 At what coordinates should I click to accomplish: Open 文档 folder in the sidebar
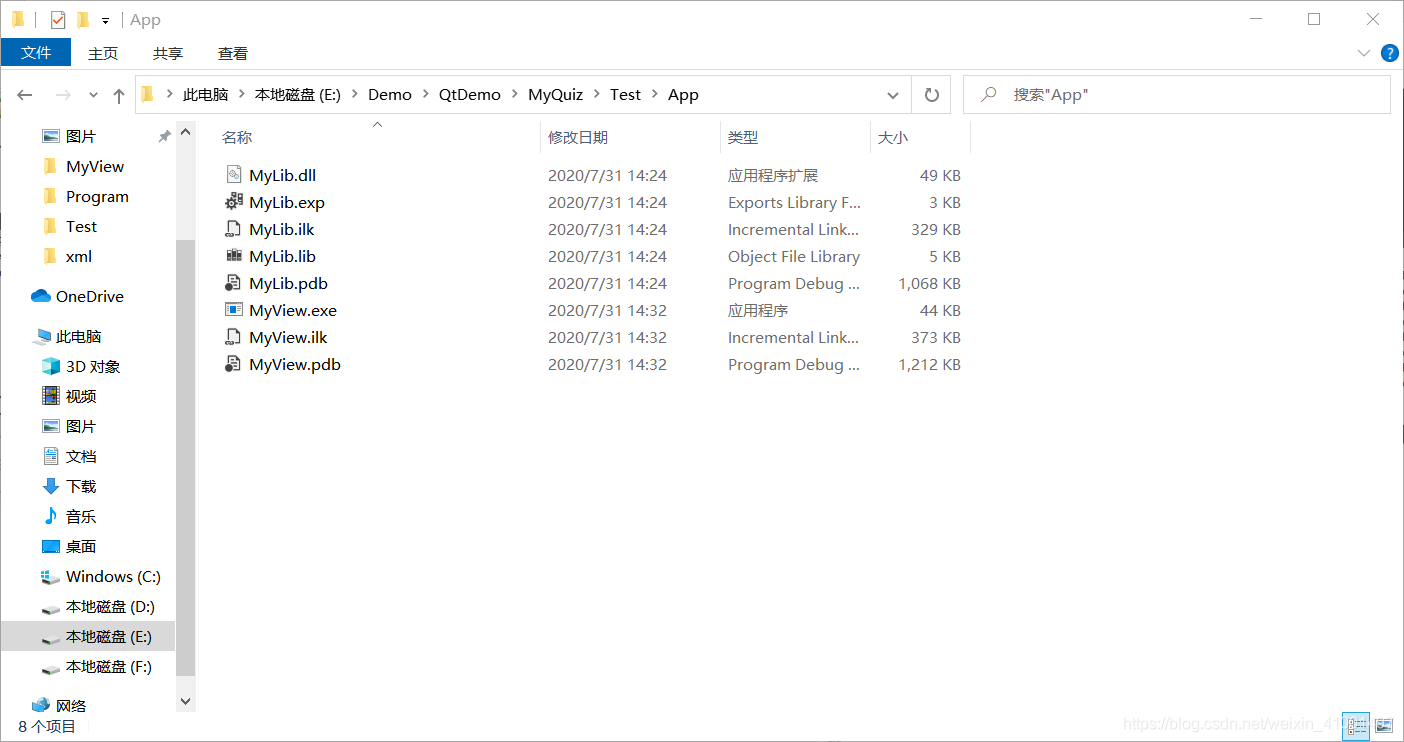69,456
